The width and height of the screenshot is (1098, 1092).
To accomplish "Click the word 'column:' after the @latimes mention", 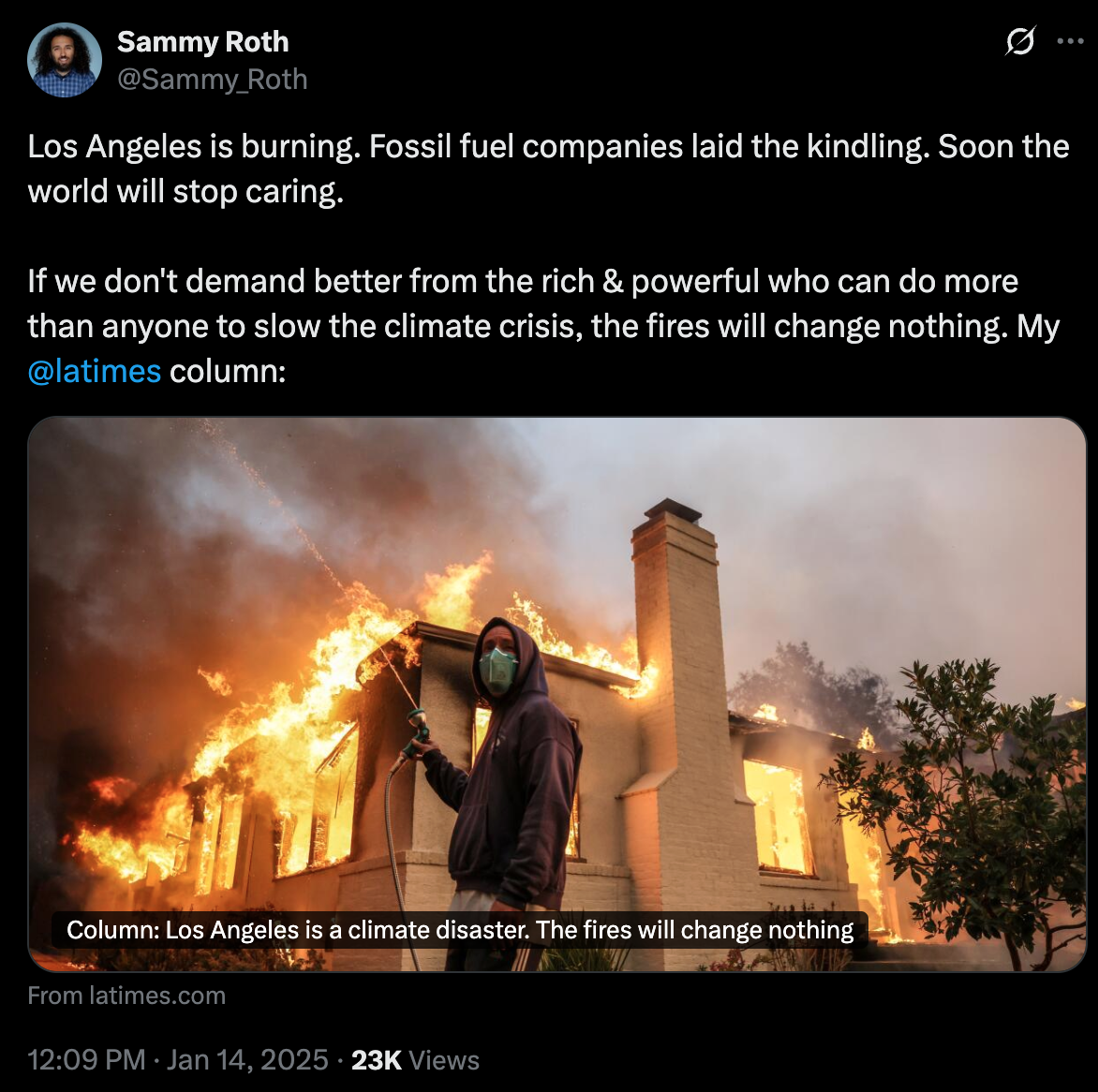I will (228, 371).
